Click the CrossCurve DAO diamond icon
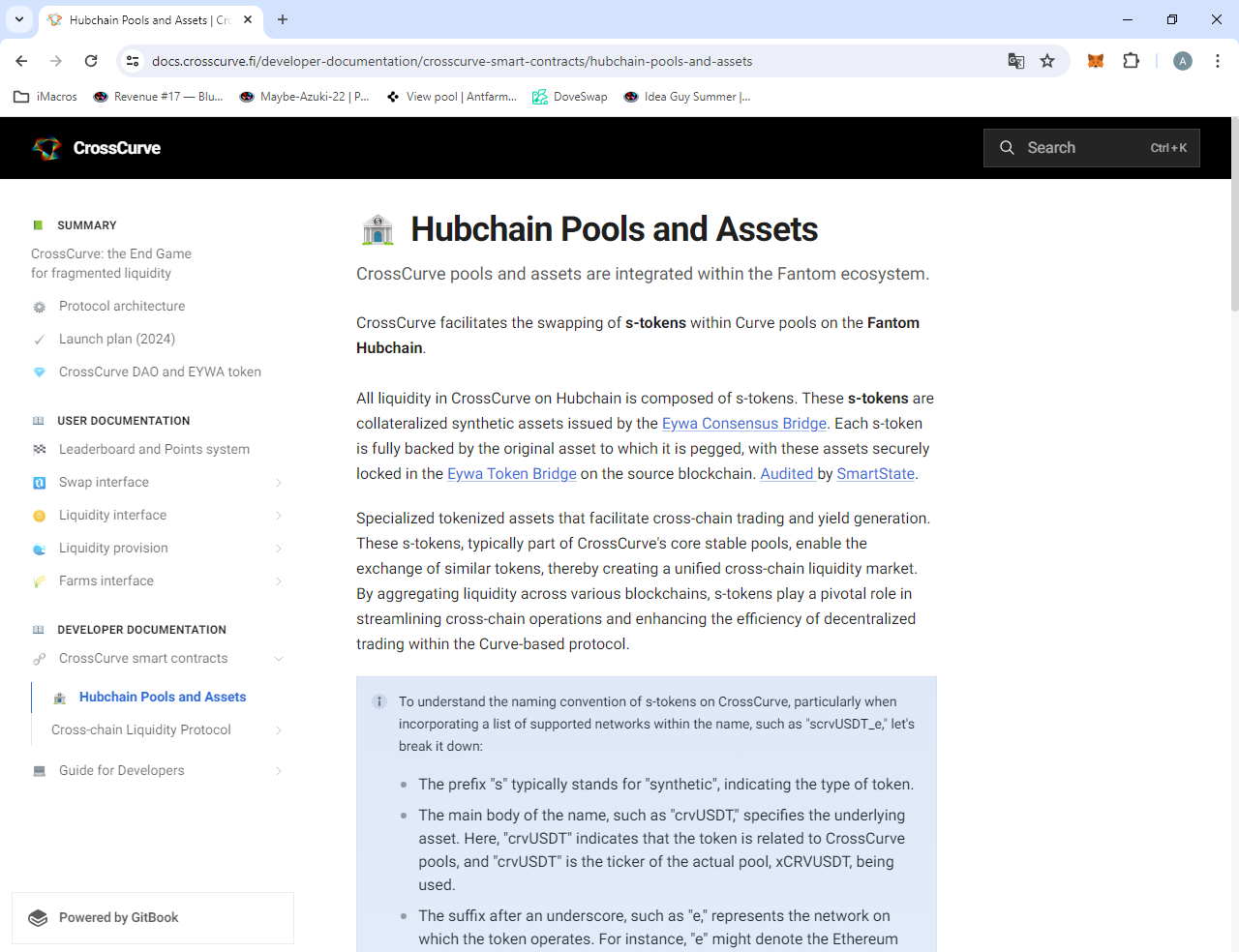 39,372
